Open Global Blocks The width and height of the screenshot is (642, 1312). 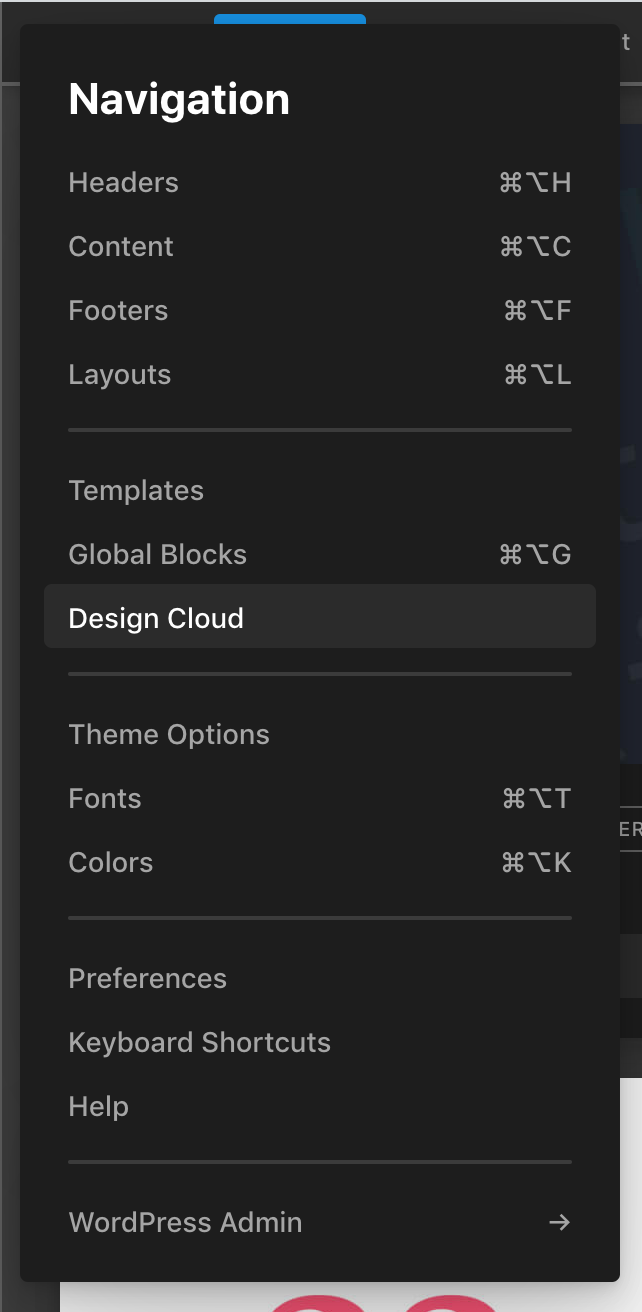[x=320, y=555]
